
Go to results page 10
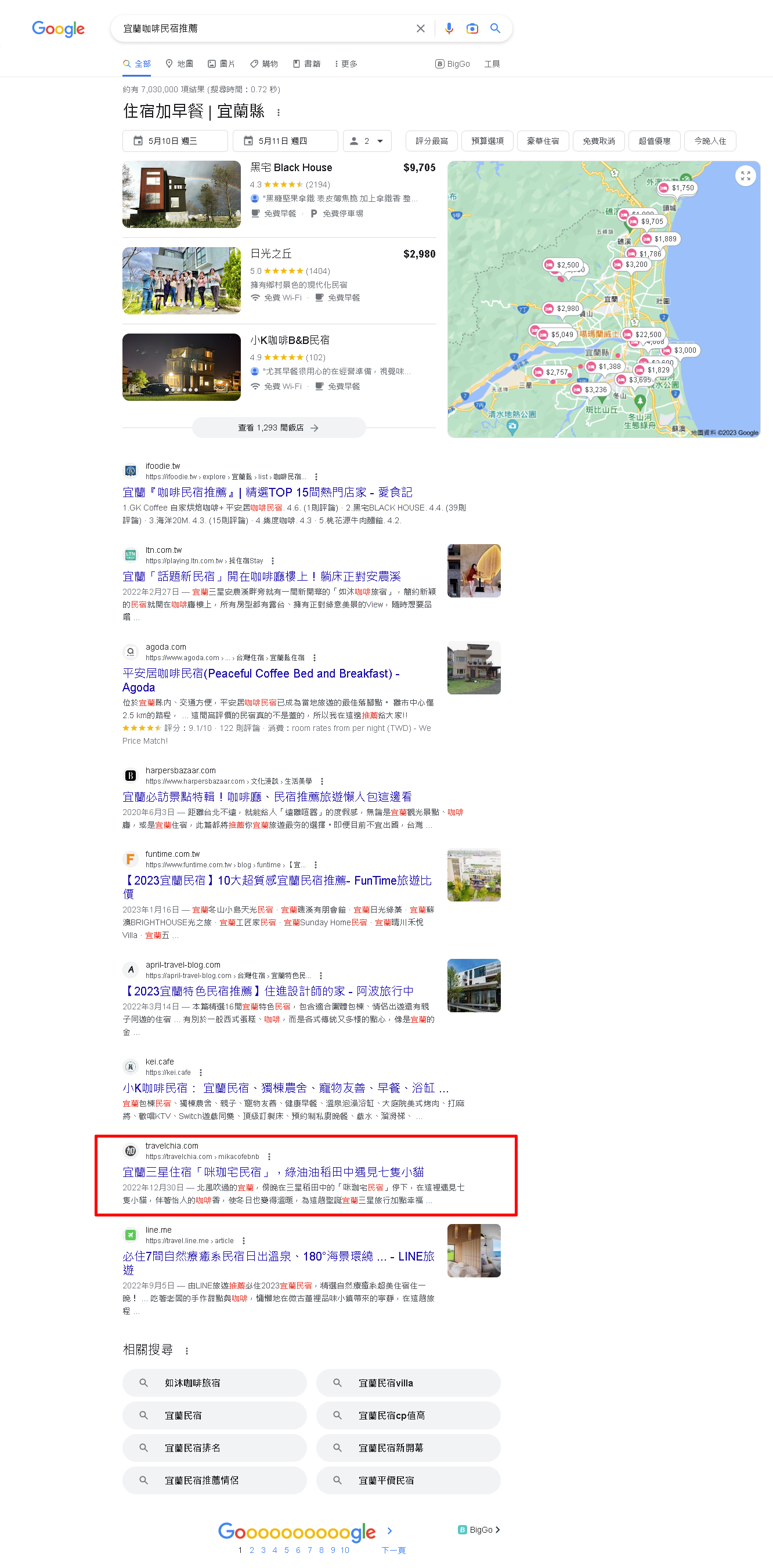pyautogui.click(x=345, y=1551)
